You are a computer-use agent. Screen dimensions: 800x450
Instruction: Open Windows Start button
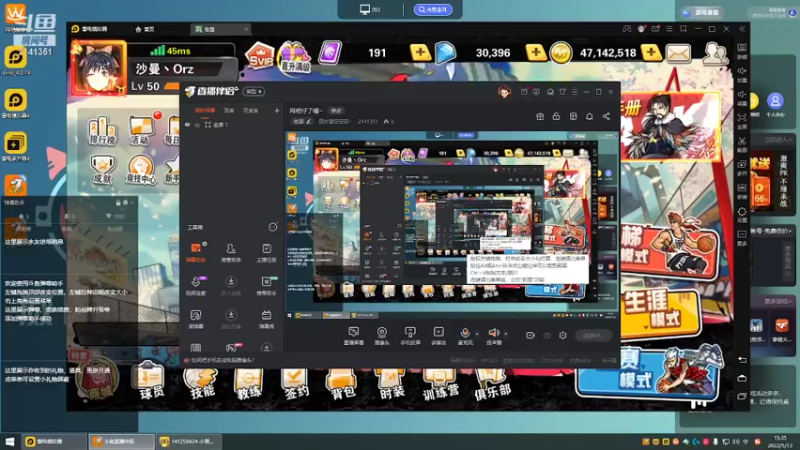tap(9, 441)
